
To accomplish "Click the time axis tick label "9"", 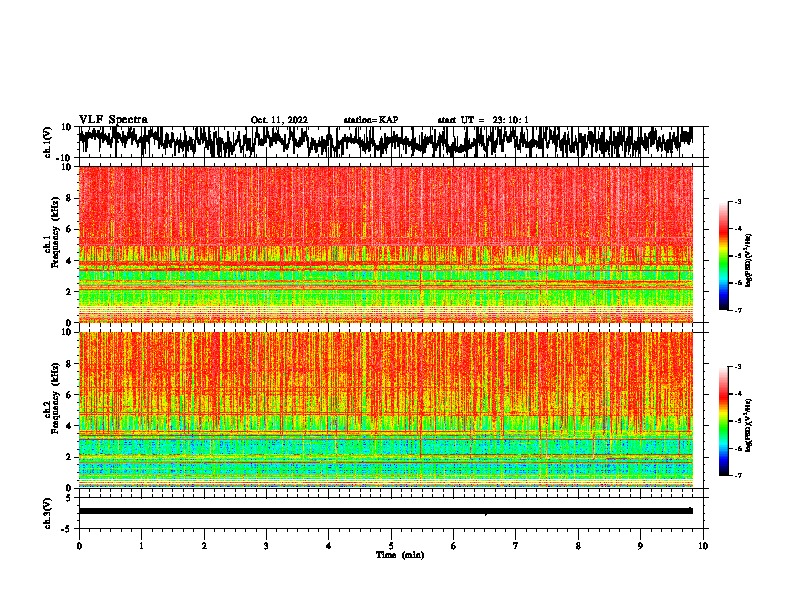I will click(x=640, y=546).
